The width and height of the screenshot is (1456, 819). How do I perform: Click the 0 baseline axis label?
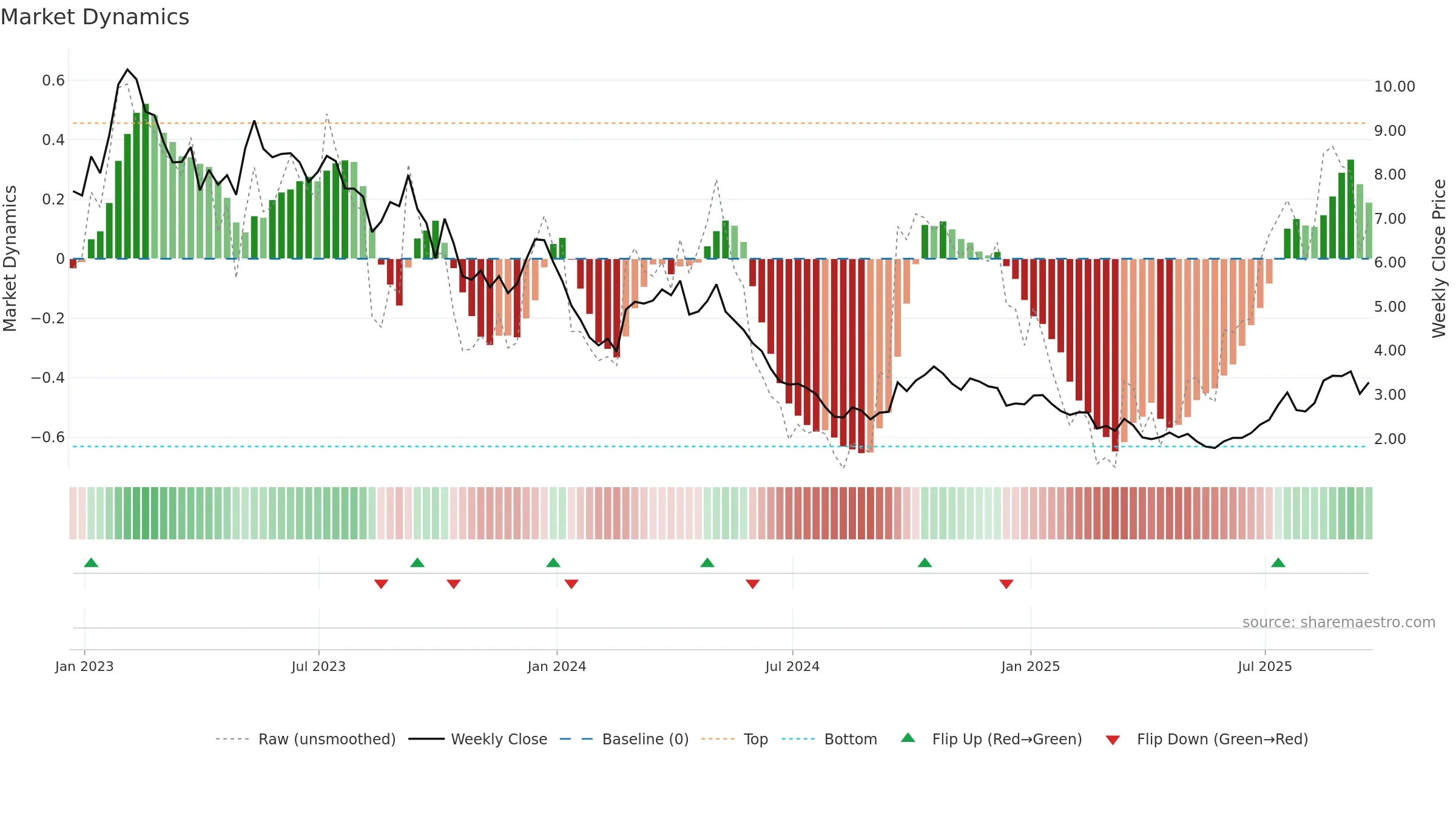tap(60, 258)
